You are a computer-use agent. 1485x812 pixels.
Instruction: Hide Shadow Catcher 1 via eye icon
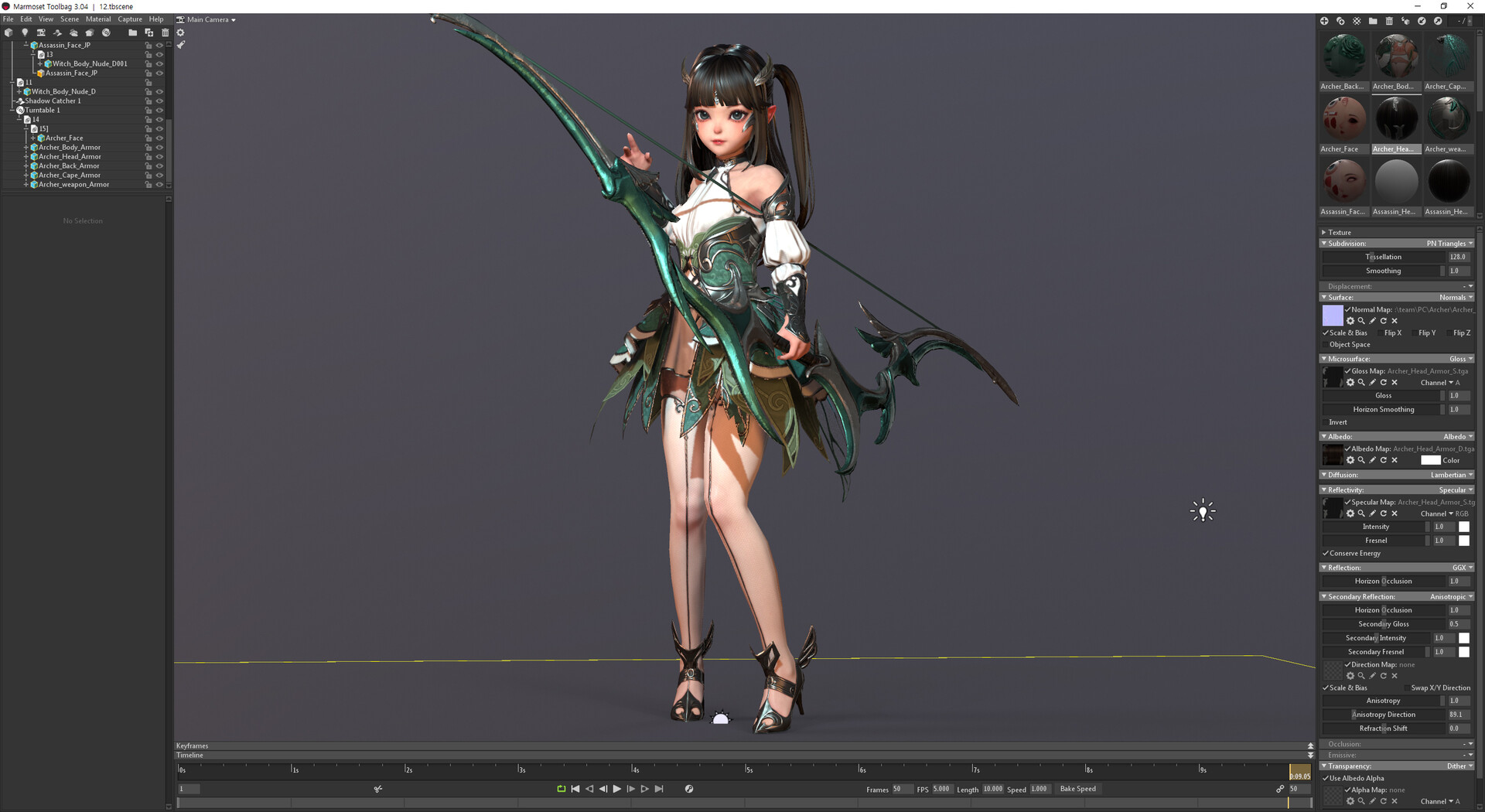[159, 101]
